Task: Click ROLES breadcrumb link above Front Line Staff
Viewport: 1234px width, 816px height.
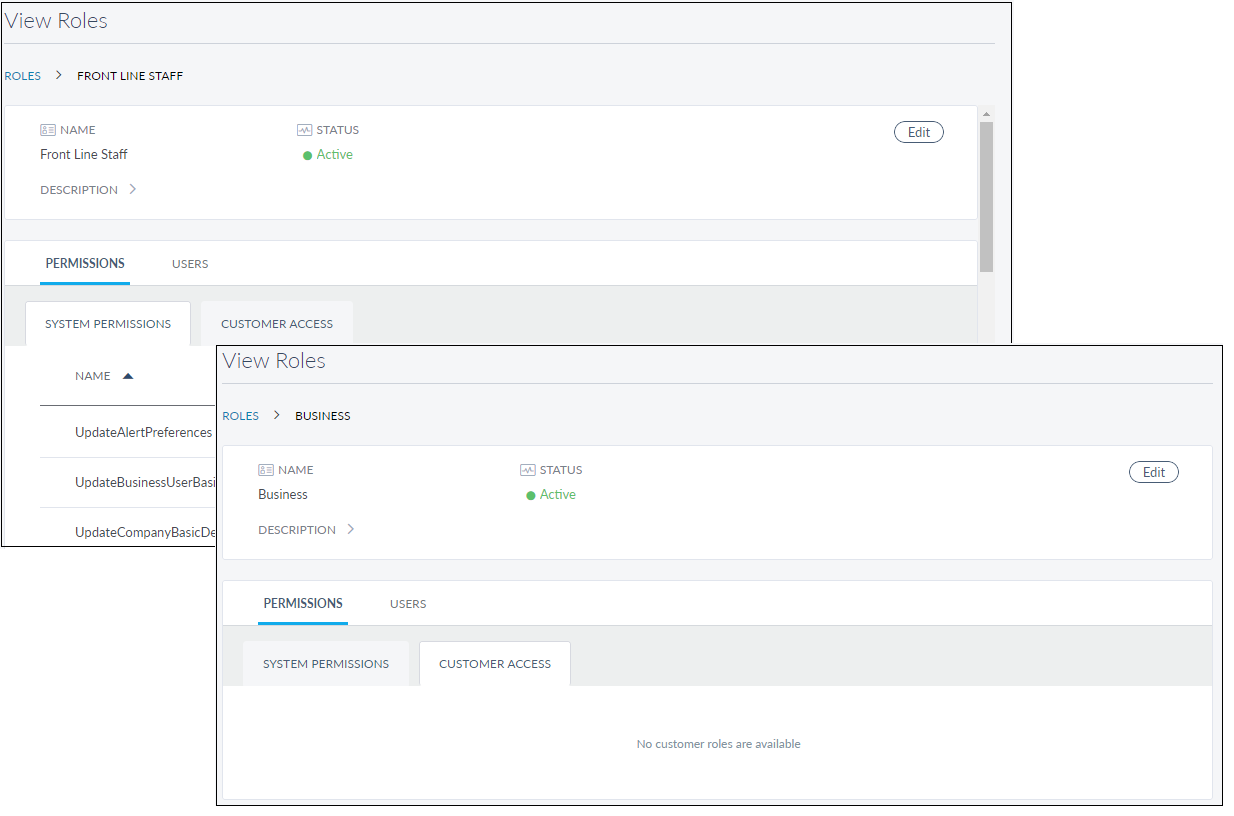Action: [23, 76]
